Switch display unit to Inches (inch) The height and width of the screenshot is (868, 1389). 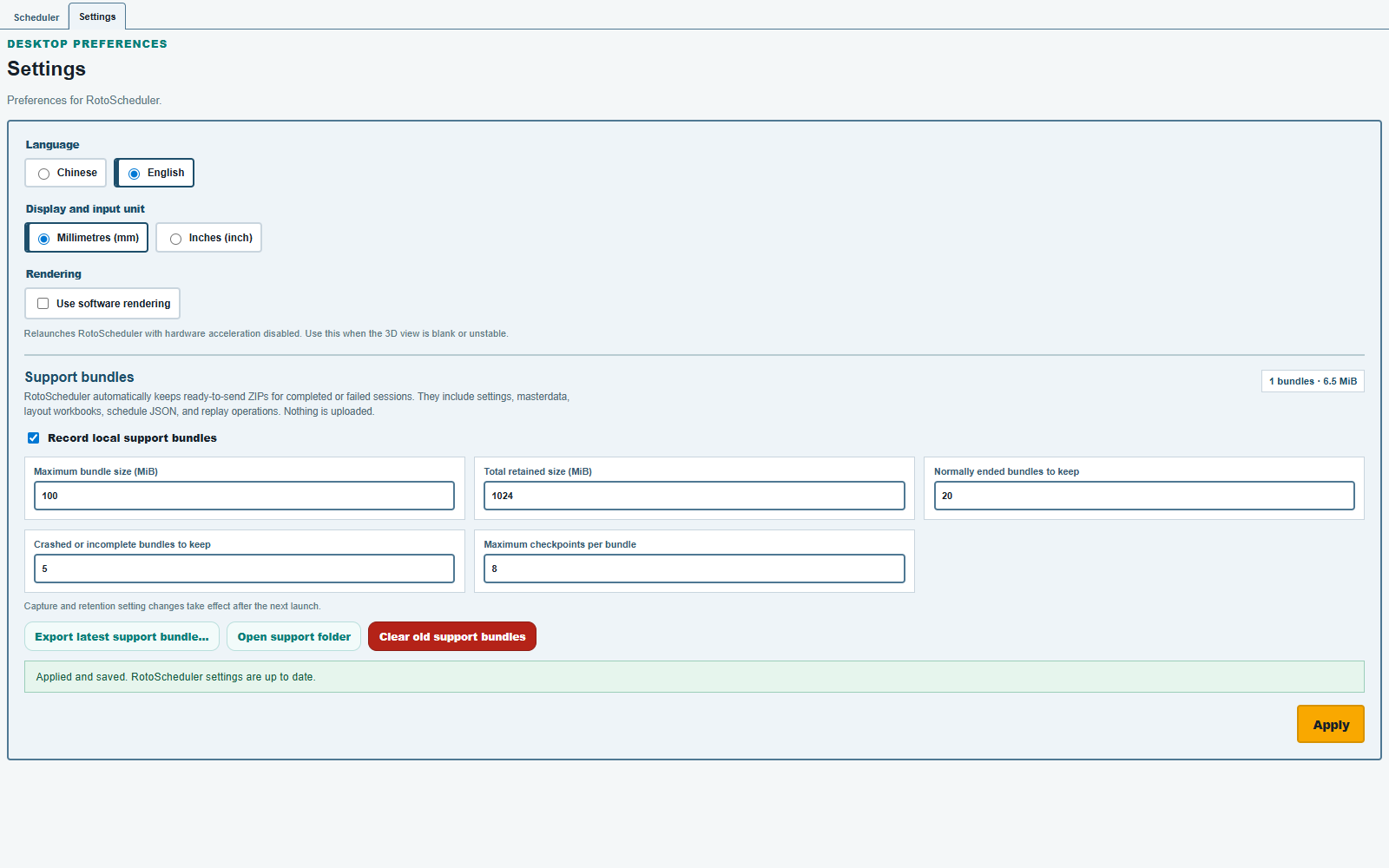209,238
